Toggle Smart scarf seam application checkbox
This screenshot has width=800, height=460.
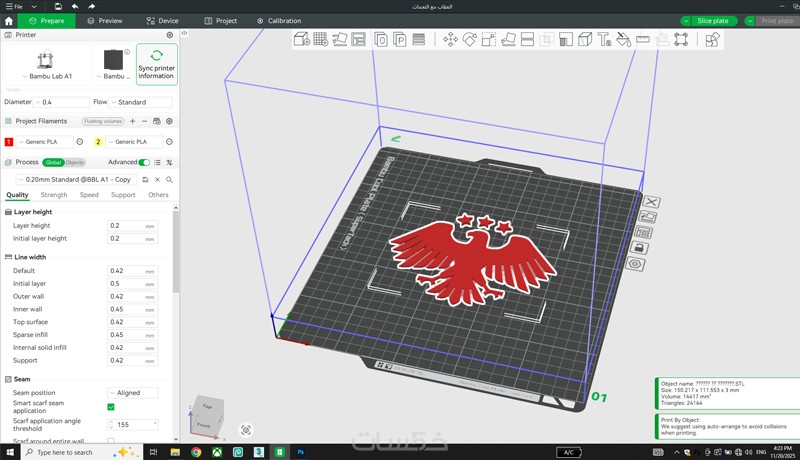[111, 407]
